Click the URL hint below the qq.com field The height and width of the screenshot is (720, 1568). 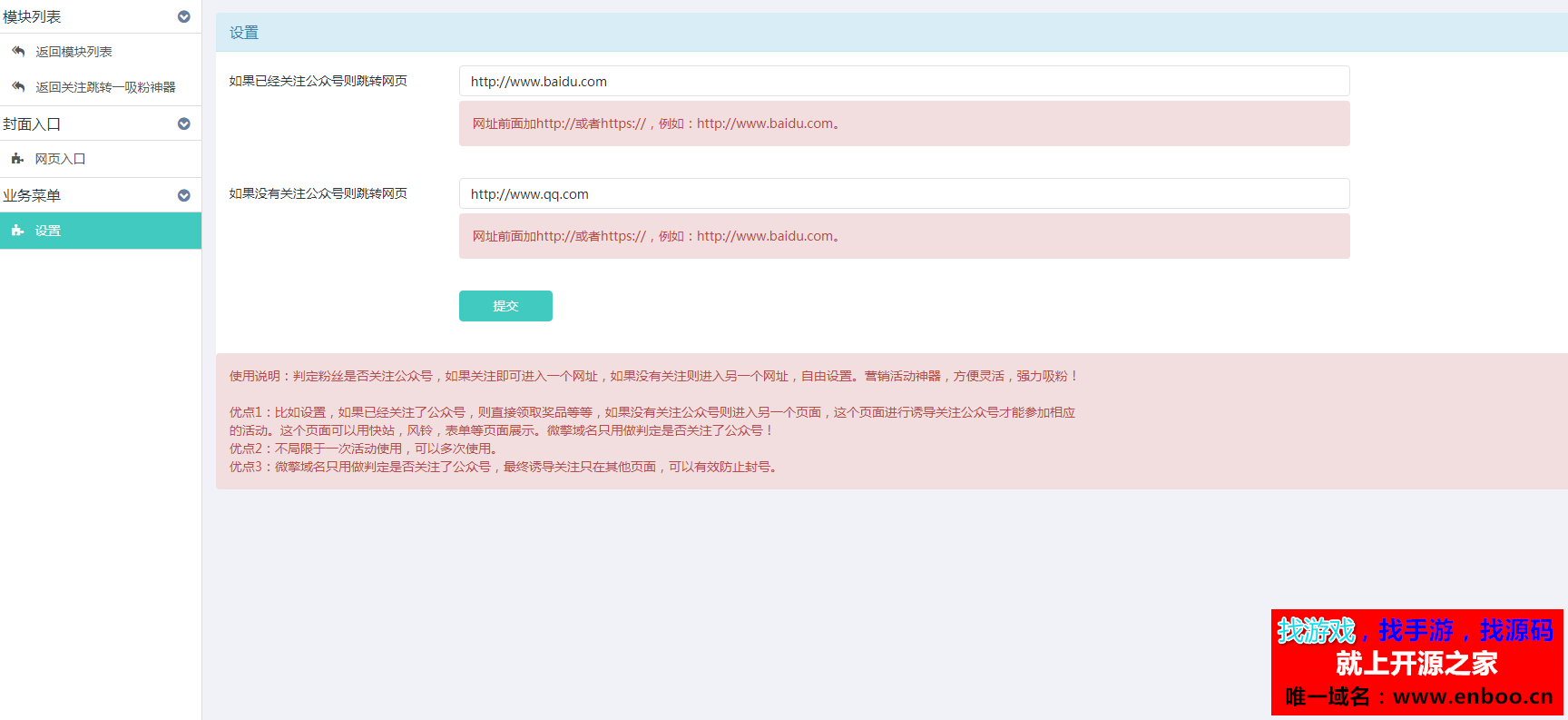(x=904, y=236)
